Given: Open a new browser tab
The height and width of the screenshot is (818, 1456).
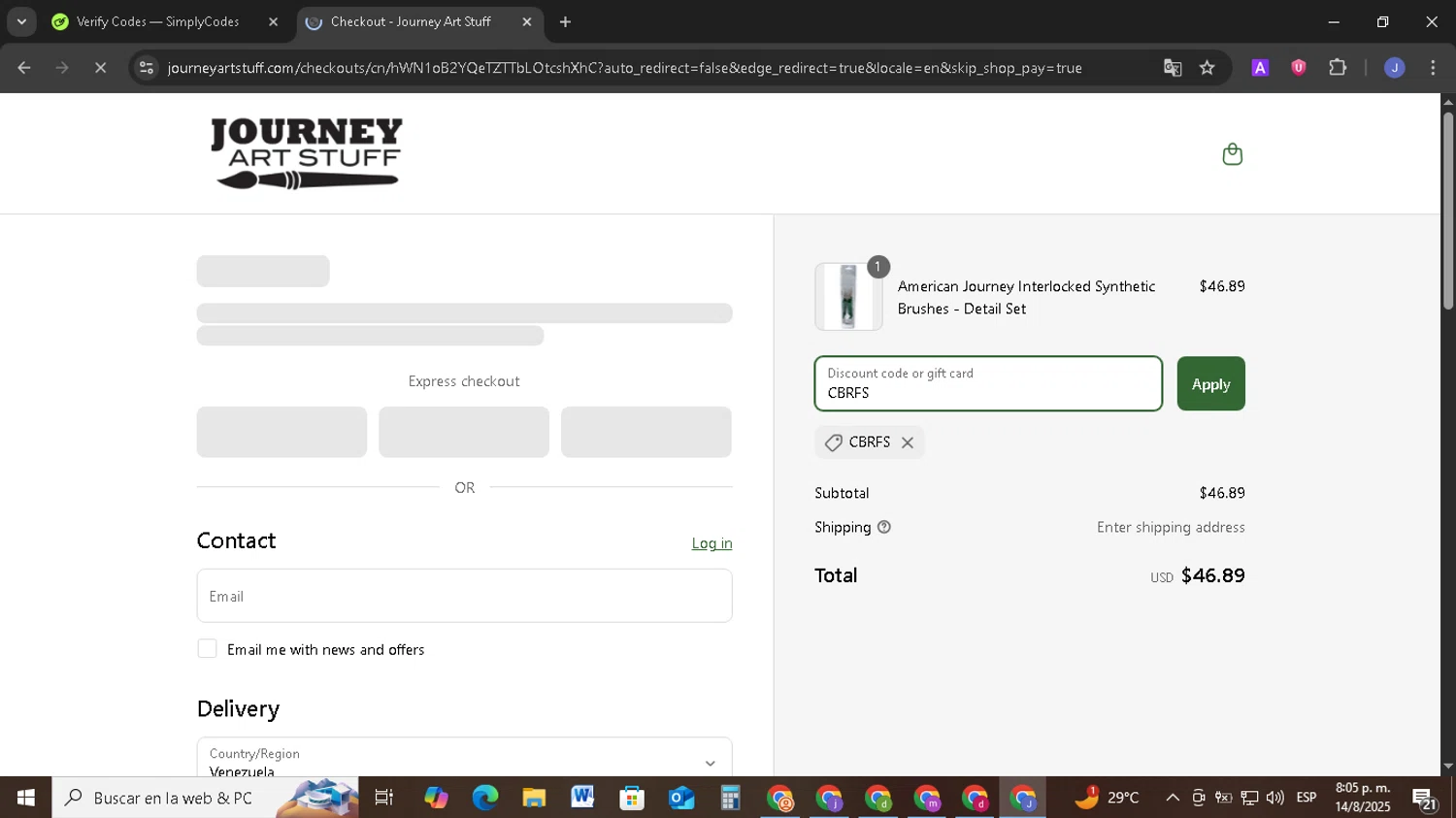Looking at the screenshot, I should tap(565, 21).
